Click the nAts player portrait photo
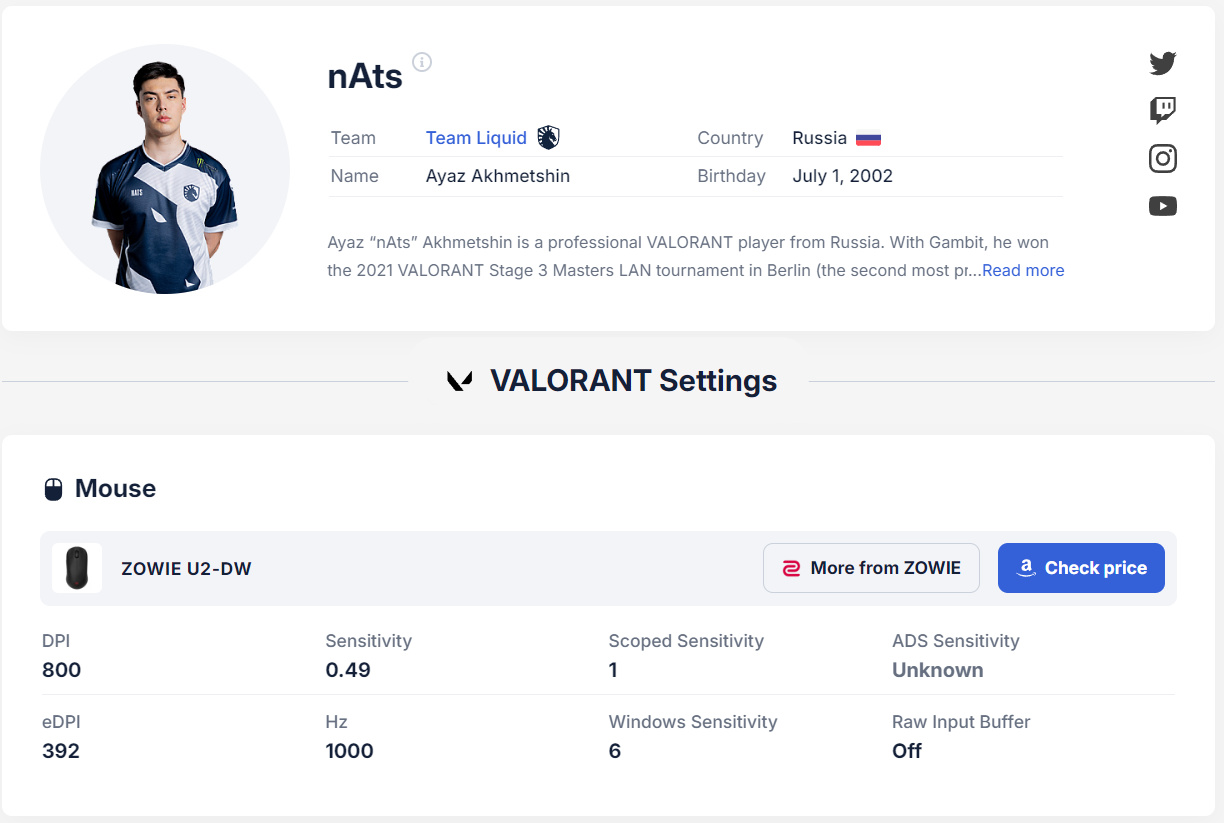1224x823 pixels. tap(165, 169)
